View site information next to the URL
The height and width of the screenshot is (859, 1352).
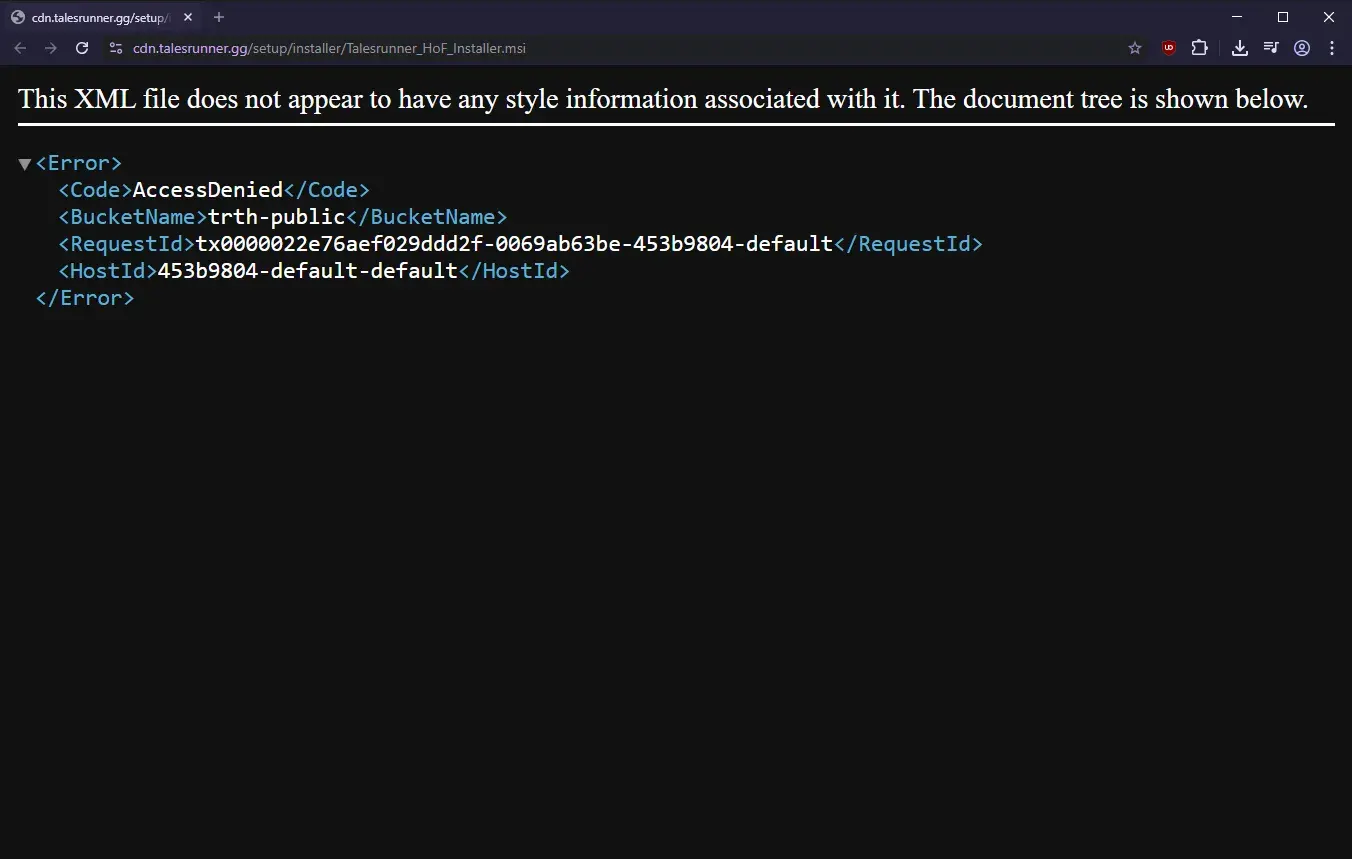pyautogui.click(x=115, y=48)
